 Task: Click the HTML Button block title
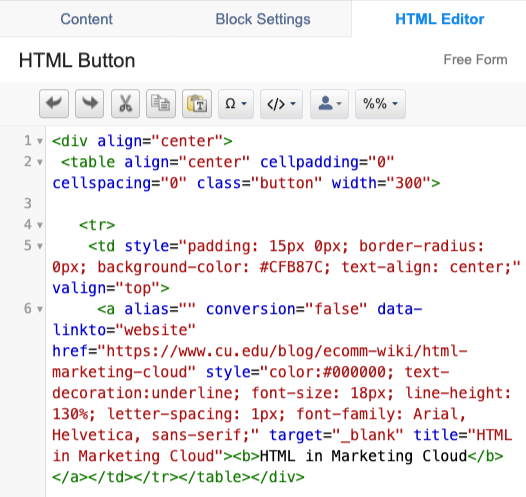coord(77,60)
